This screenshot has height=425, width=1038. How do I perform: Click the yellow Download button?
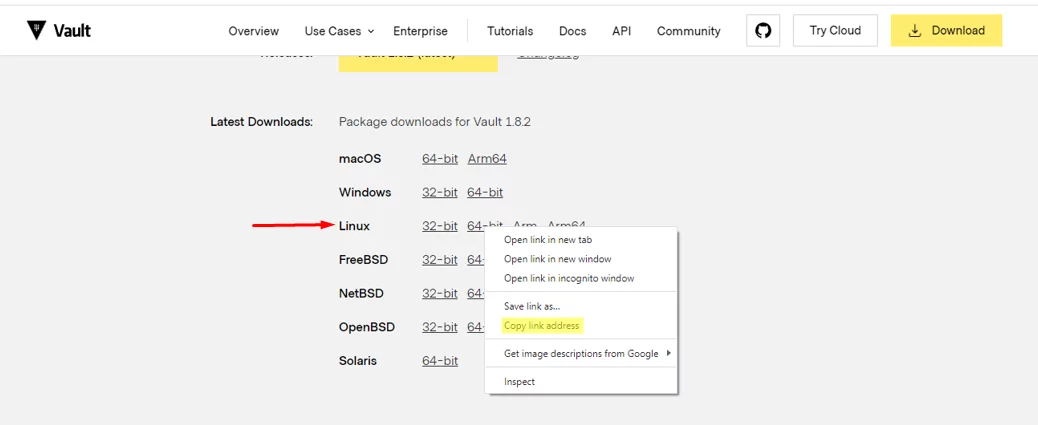coord(946,30)
